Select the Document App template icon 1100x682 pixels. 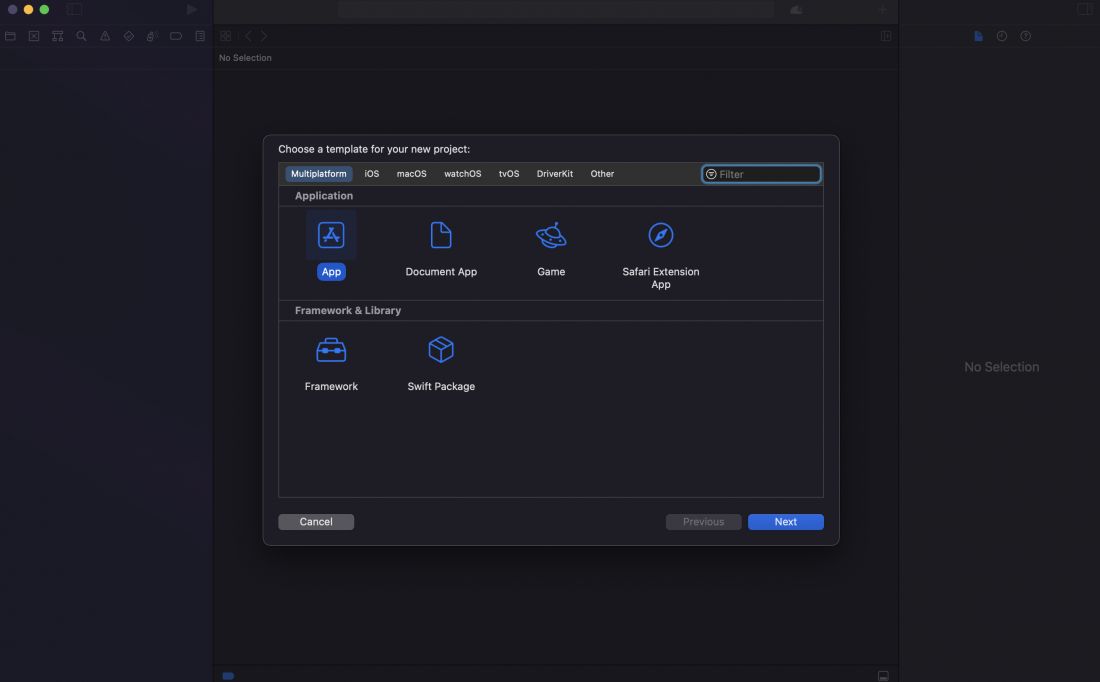(x=441, y=235)
